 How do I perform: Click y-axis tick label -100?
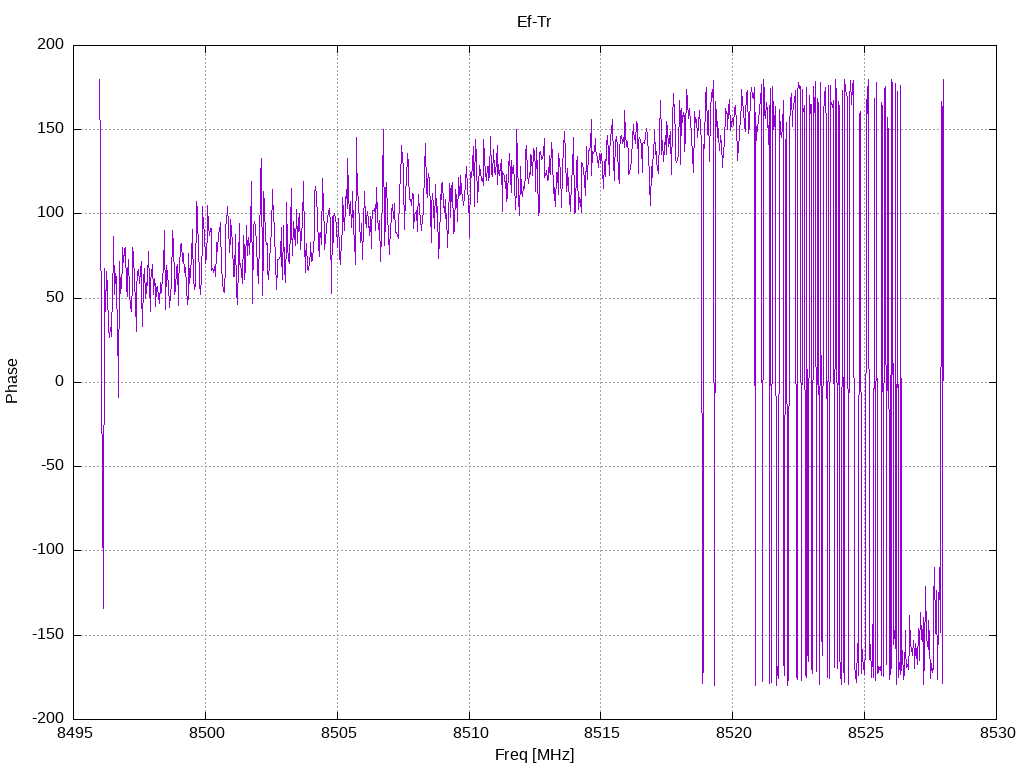click(48, 550)
